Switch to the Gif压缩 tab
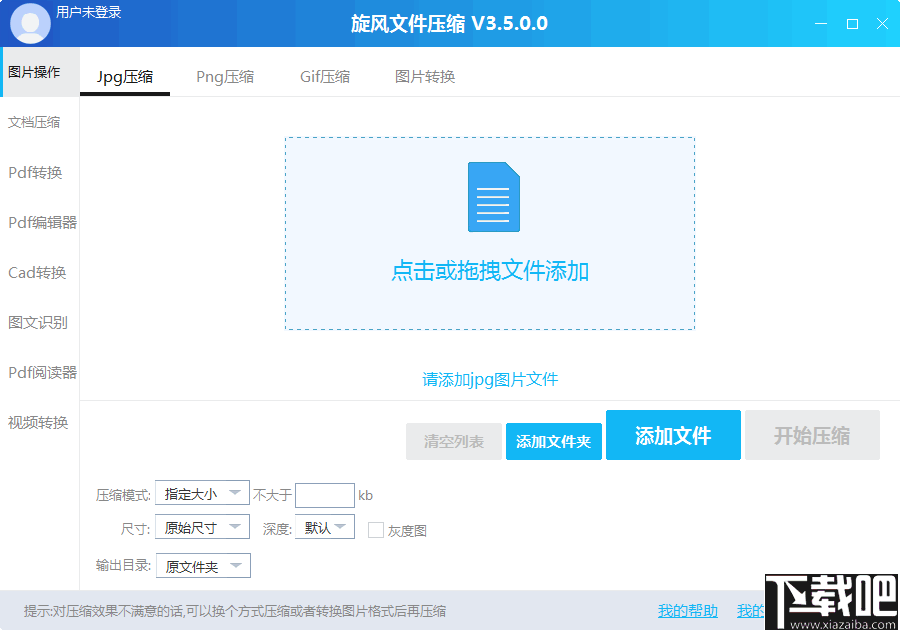Image resolution: width=900 pixels, height=630 pixels. (325, 77)
